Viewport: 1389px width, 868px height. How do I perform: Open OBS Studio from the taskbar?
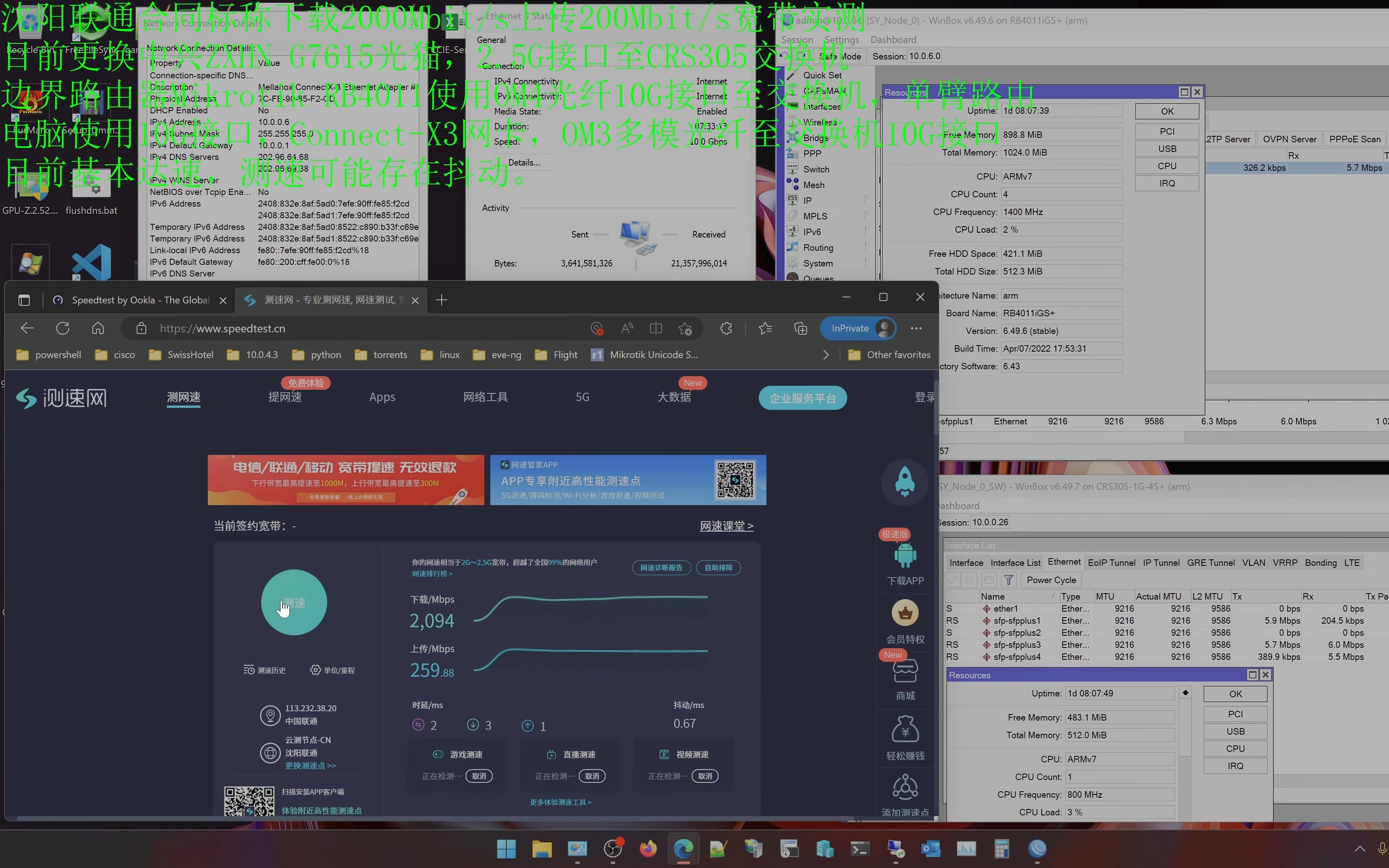coord(613,848)
